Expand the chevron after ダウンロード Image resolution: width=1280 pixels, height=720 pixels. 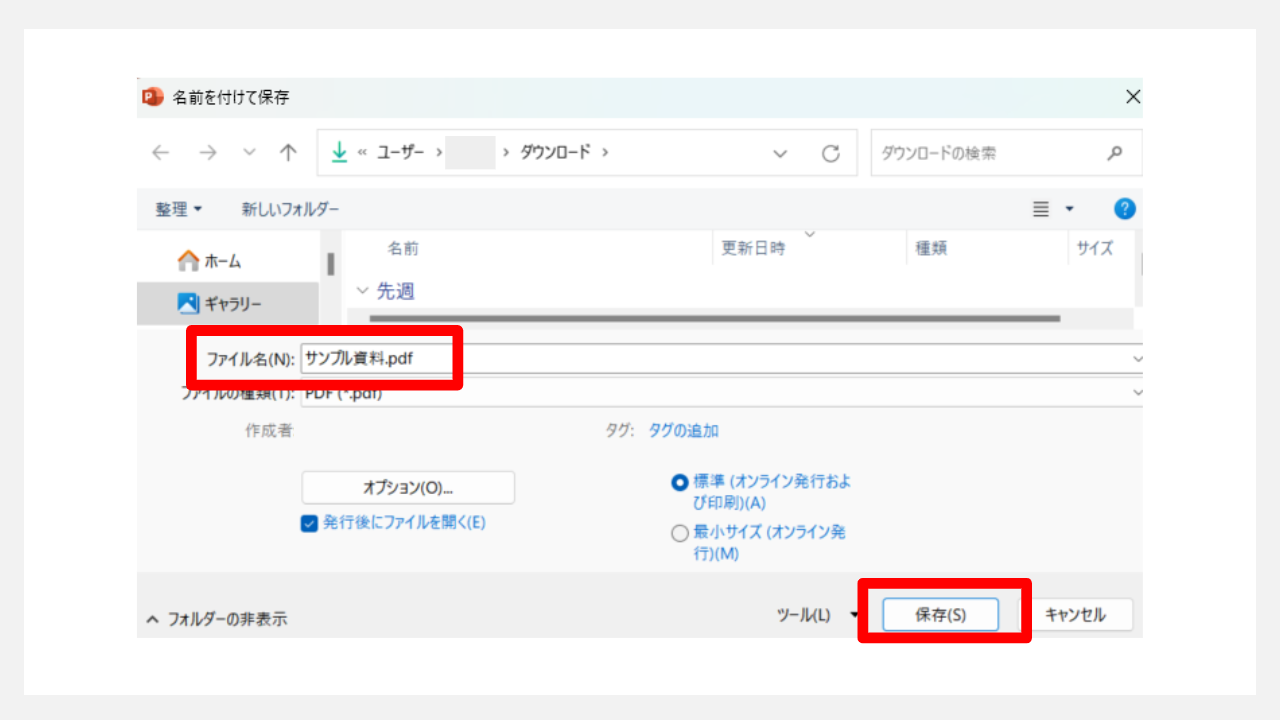click(605, 153)
